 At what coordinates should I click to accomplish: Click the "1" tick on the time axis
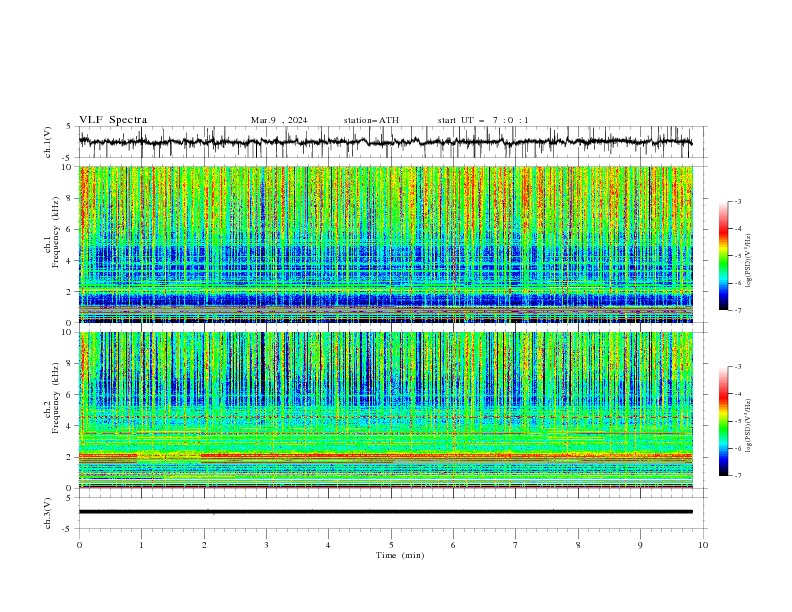pyautogui.click(x=141, y=545)
